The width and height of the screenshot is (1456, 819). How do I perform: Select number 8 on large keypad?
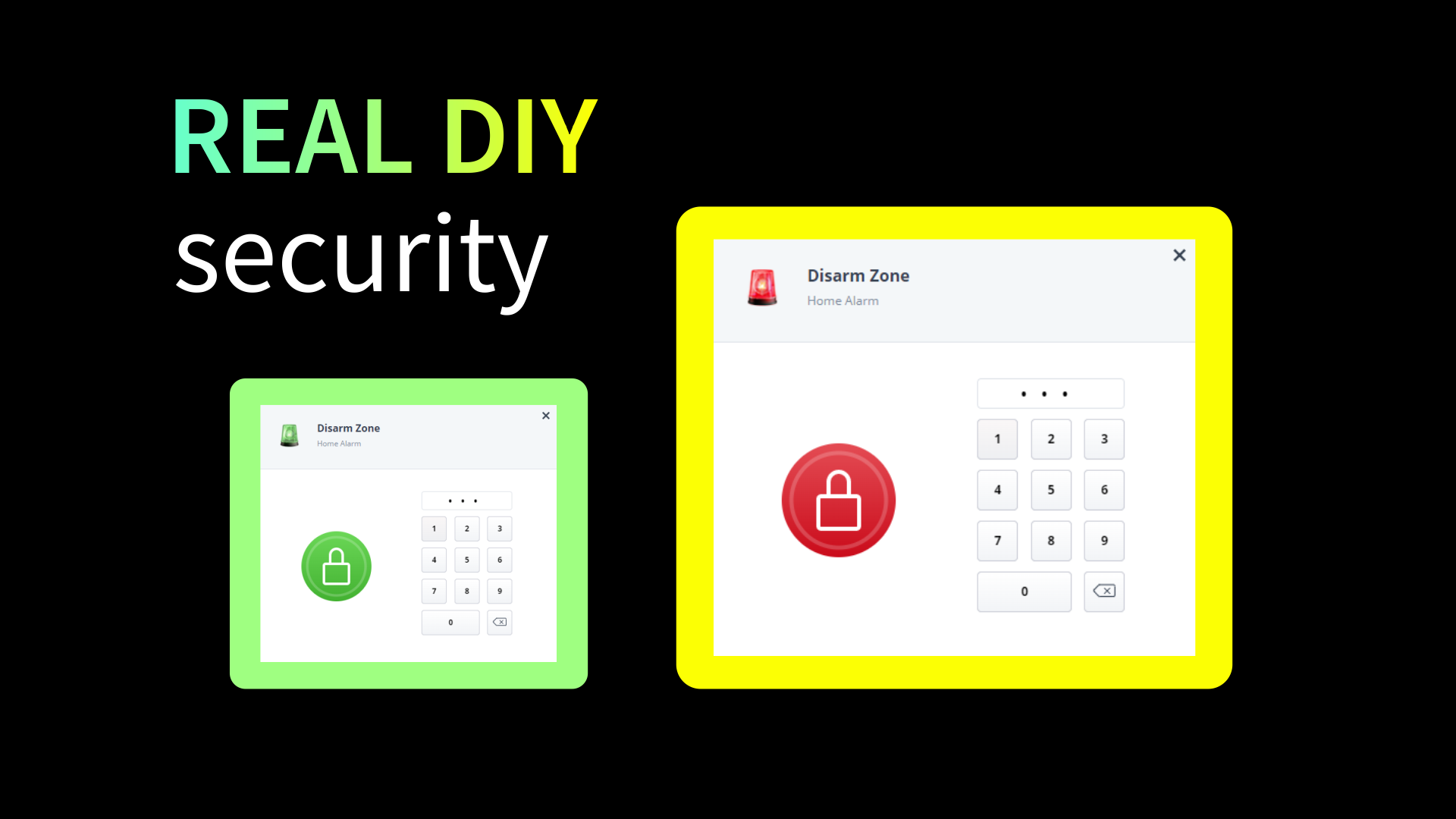1050,540
